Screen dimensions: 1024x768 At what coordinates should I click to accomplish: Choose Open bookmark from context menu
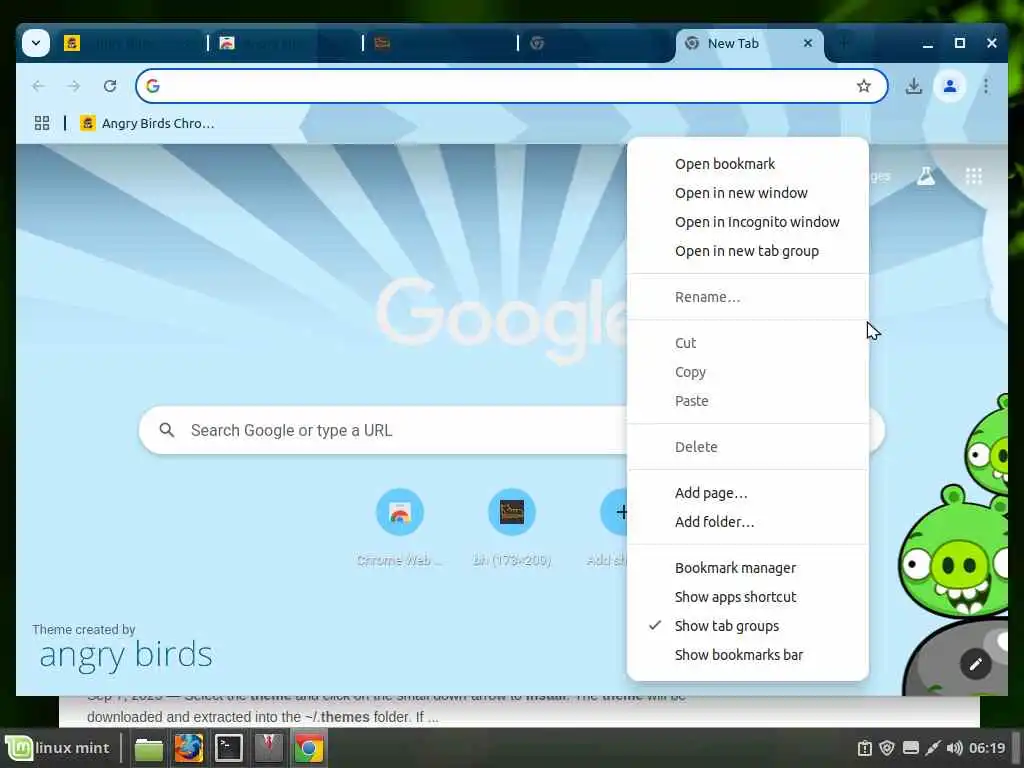tap(747, 164)
